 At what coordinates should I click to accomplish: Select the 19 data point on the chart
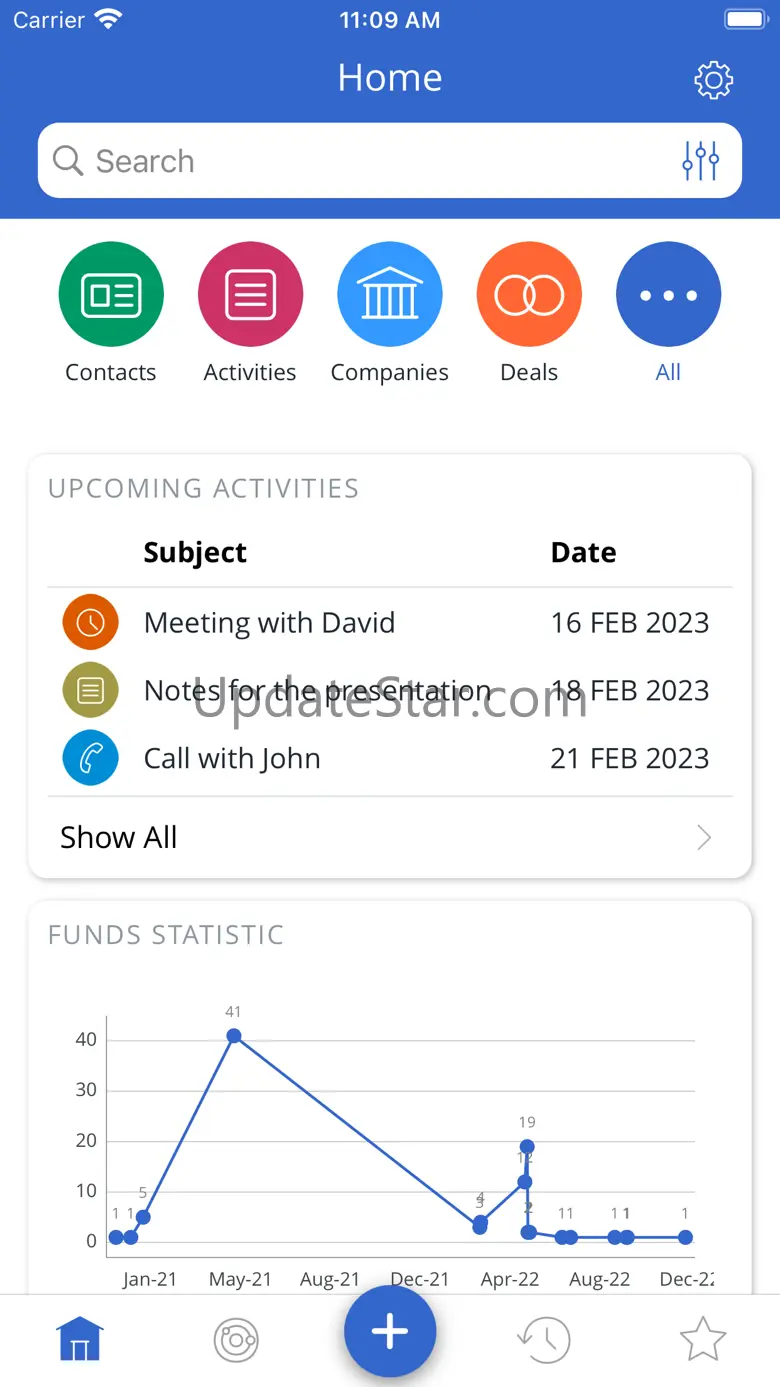[527, 1147]
